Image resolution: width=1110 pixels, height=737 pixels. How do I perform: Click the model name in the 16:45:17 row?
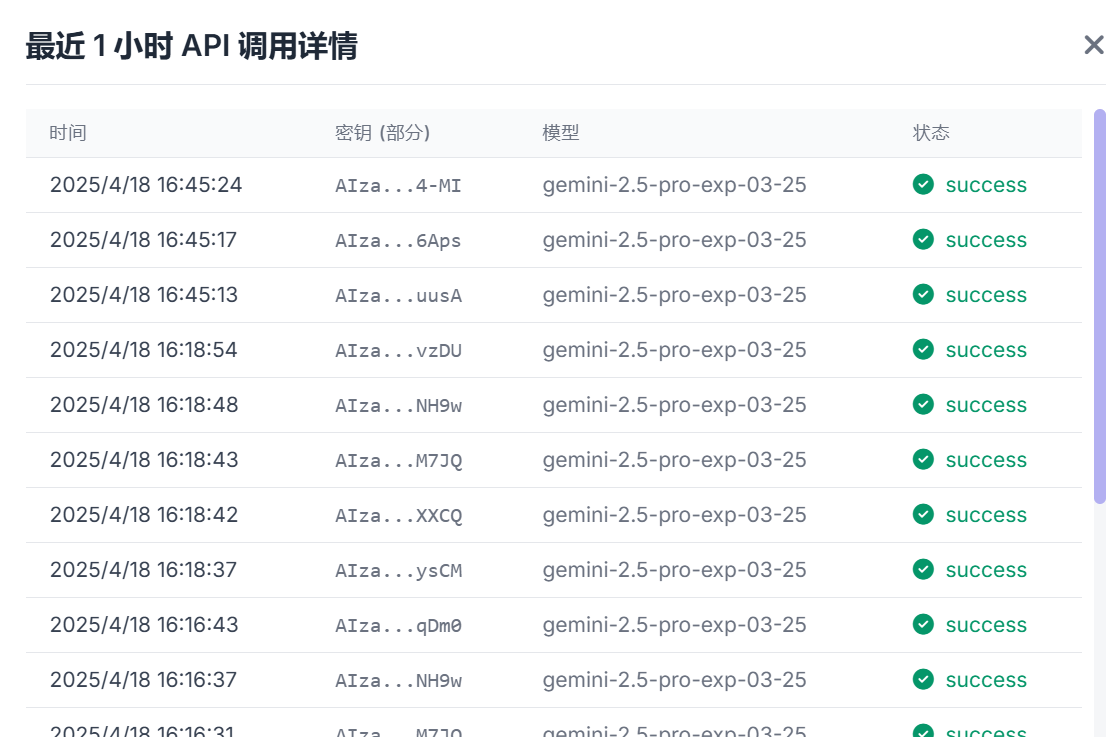pyautogui.click(x=675, y=240)
